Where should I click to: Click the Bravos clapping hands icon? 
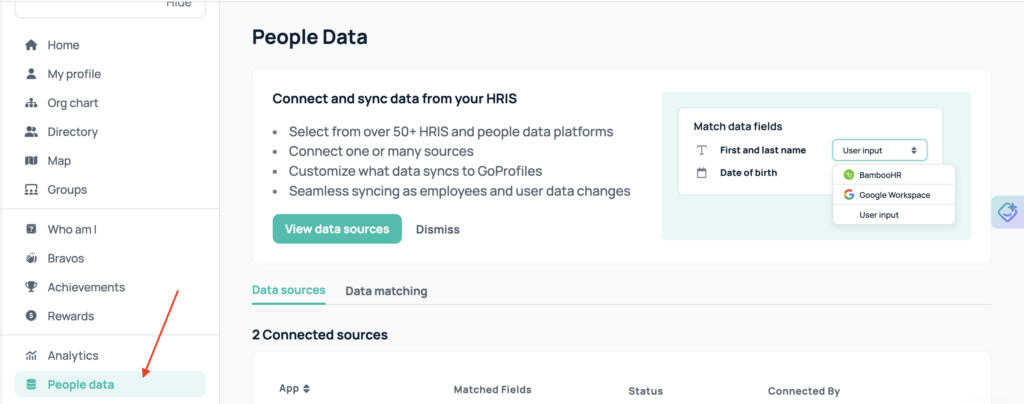[x=31, y=258]
